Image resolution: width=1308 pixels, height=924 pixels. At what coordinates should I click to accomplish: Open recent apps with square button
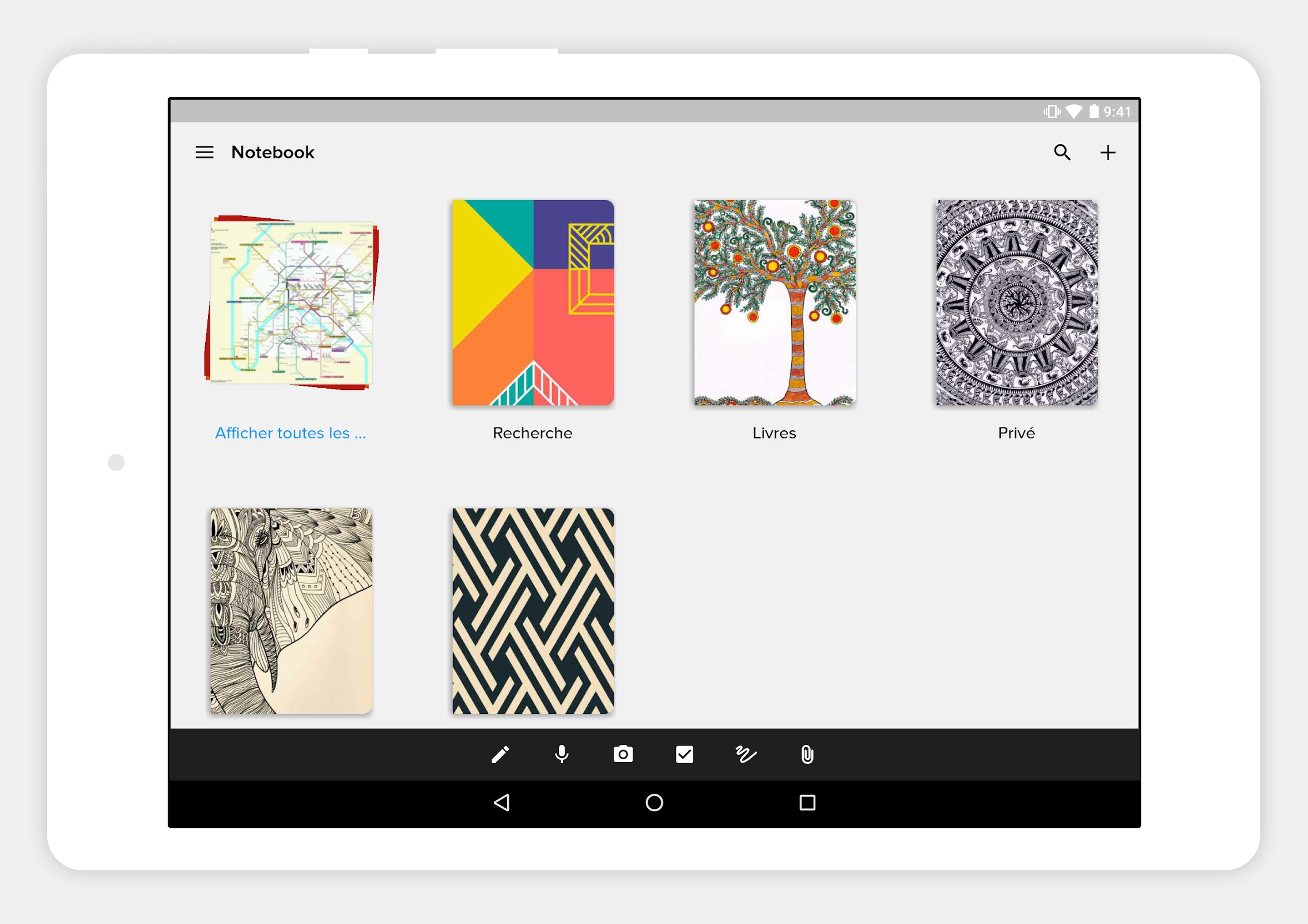807,802
